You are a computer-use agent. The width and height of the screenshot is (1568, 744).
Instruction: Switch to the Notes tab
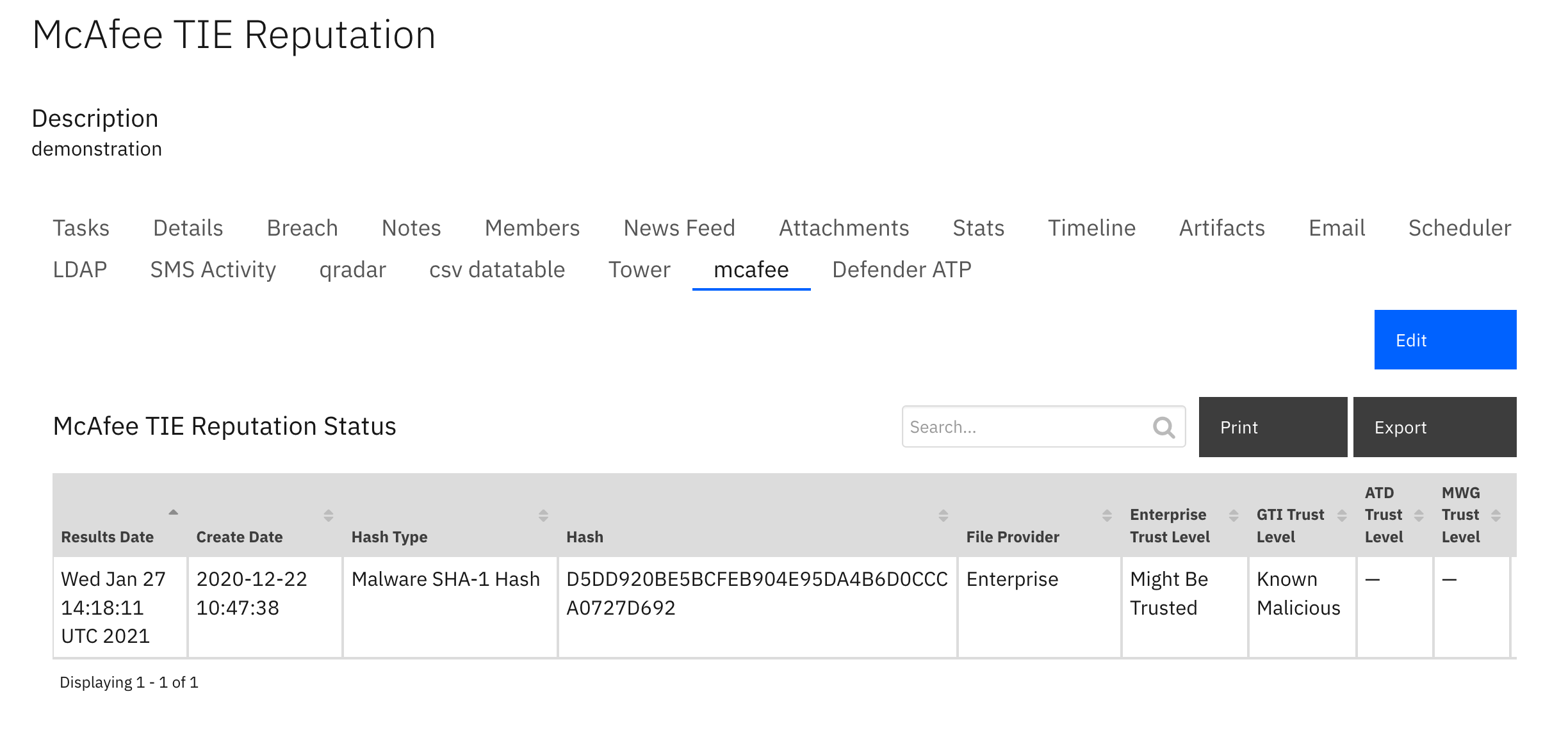click(411, 228)
